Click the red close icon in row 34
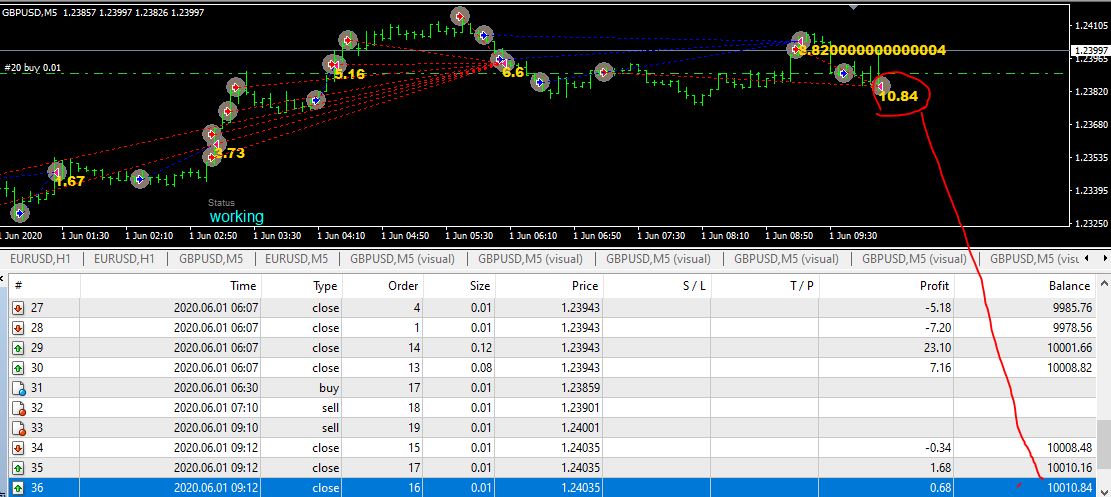This screenshot has height=497, width=1111. pos(18,447)
